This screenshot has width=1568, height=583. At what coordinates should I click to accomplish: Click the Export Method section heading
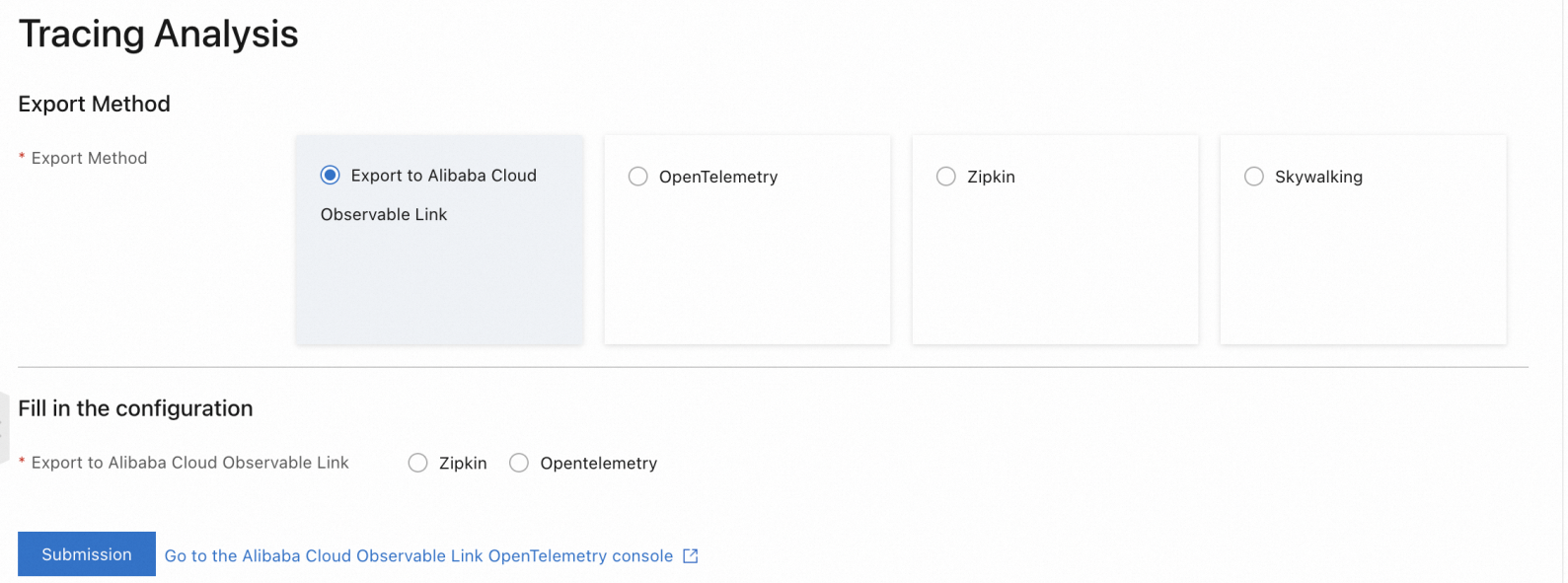[94, 105]
